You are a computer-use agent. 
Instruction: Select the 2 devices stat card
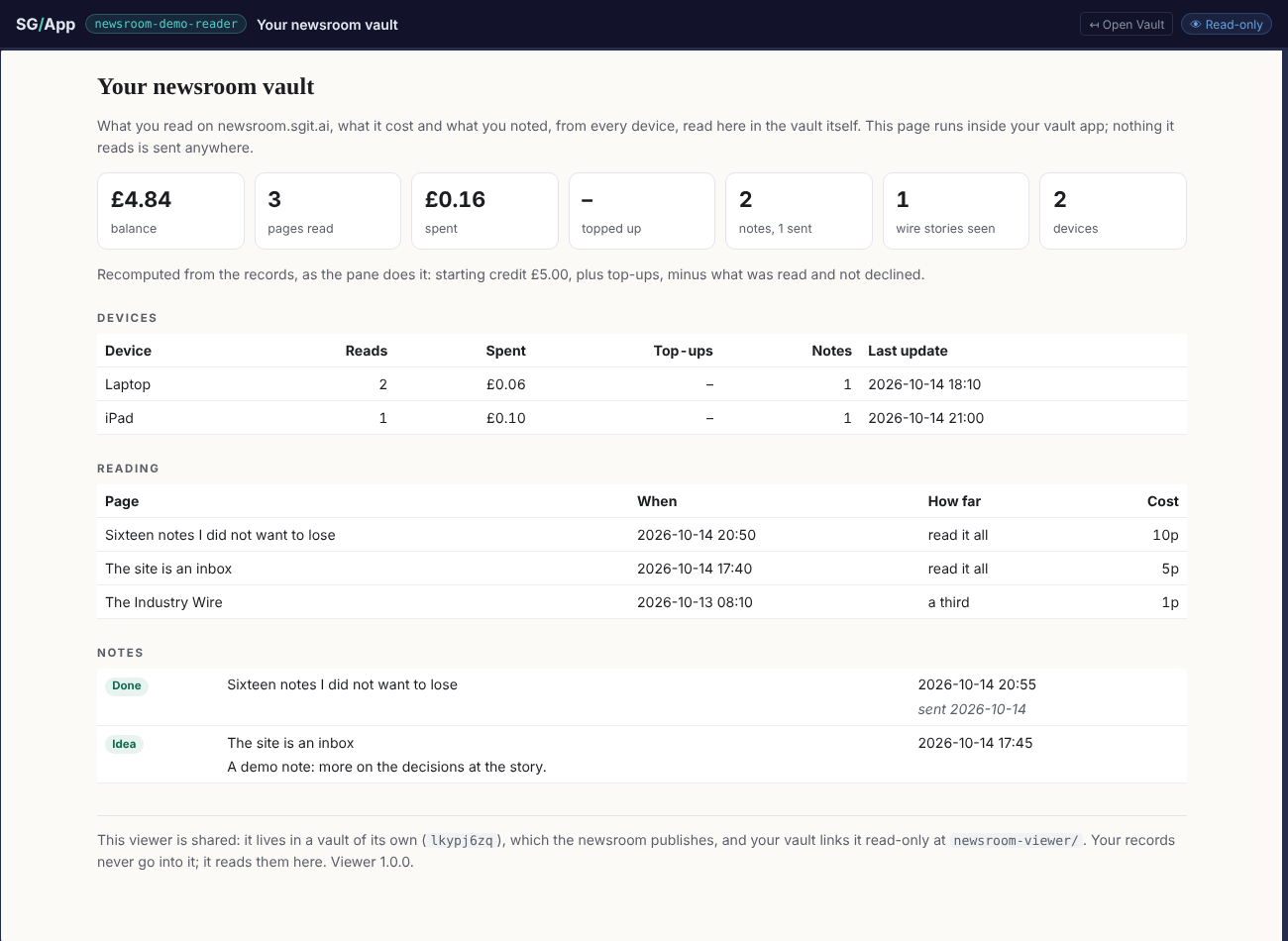(1113, 211)
